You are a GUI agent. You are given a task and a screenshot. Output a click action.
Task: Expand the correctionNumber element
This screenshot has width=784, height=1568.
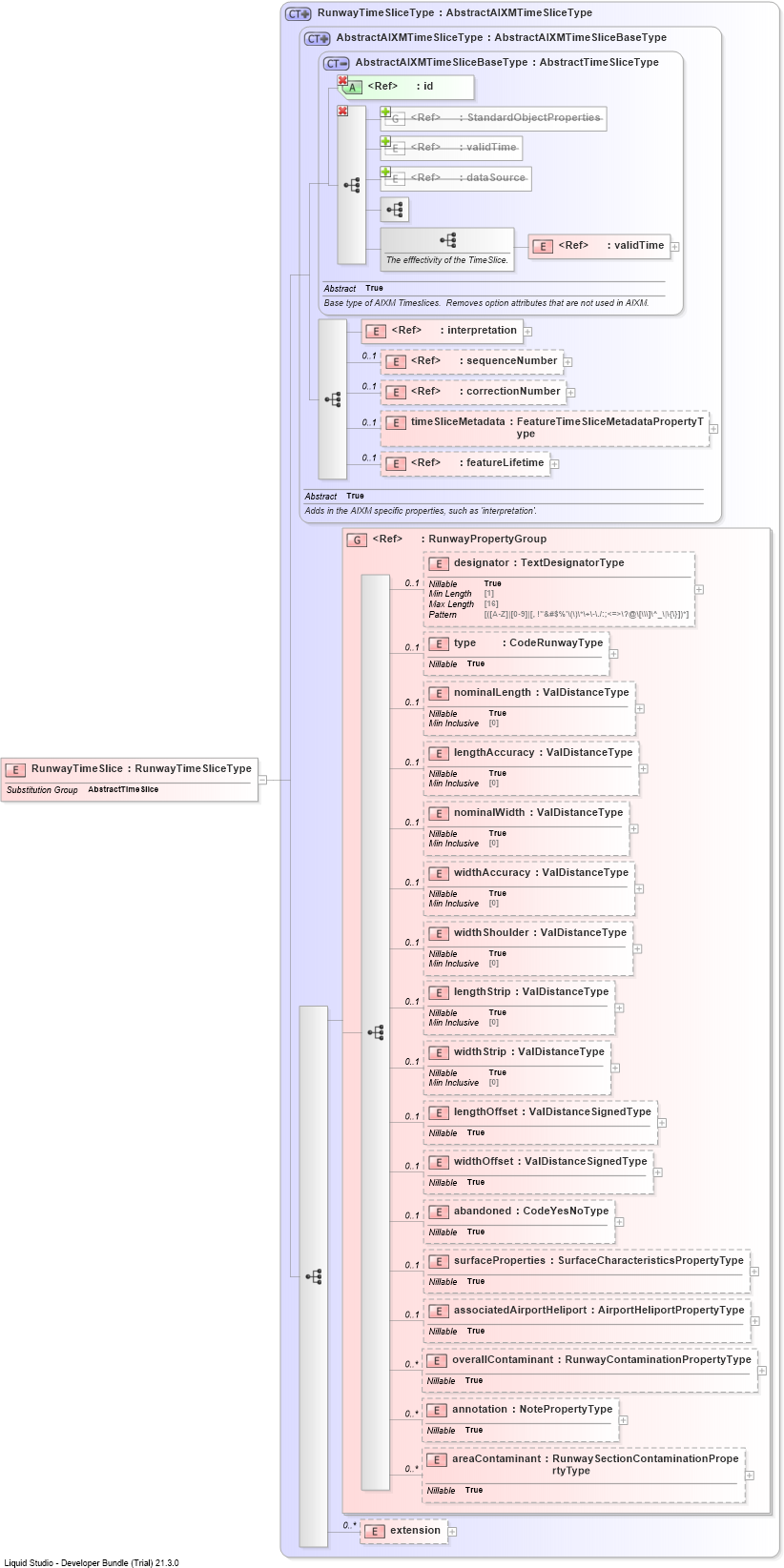[570, 392]
